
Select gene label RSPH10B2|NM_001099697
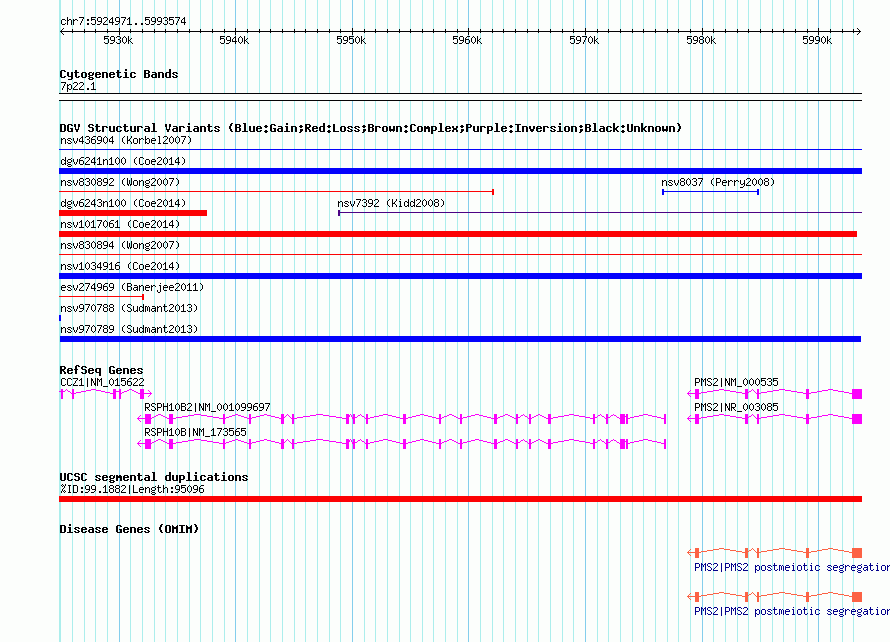207,408
